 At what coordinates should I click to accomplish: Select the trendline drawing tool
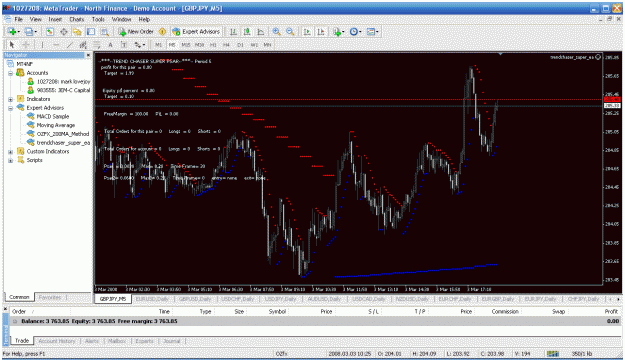[x=69, y=45]
